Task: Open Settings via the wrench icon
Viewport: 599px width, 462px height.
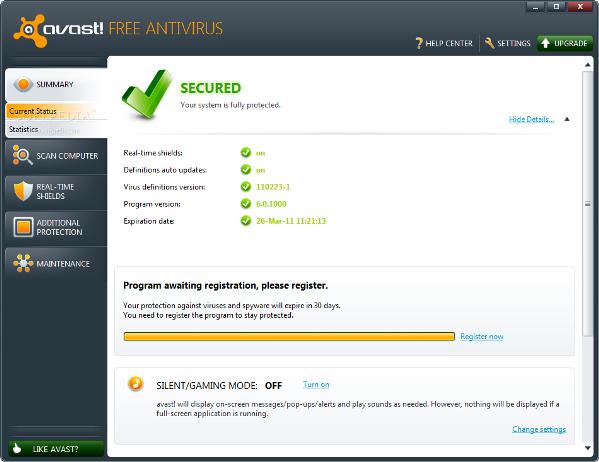Action: [x=489, y=43]
